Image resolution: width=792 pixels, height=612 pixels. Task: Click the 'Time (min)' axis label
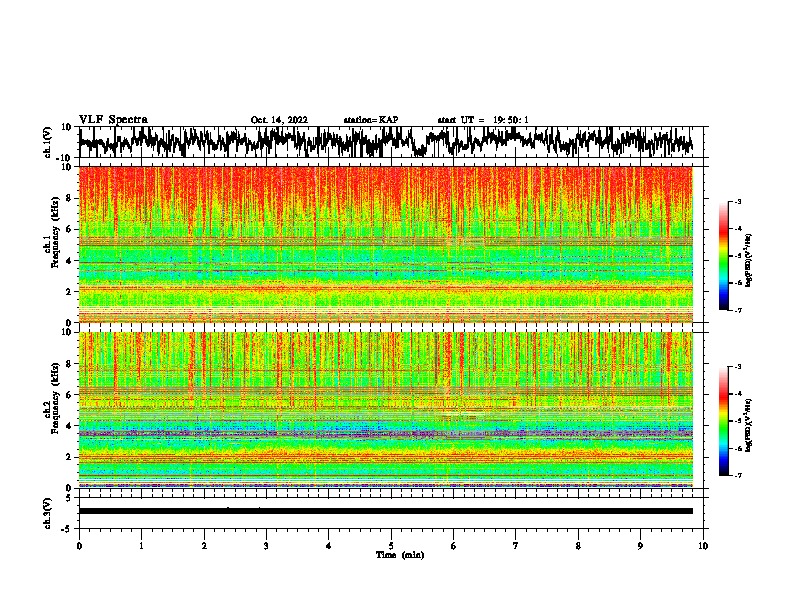point(400,555)
